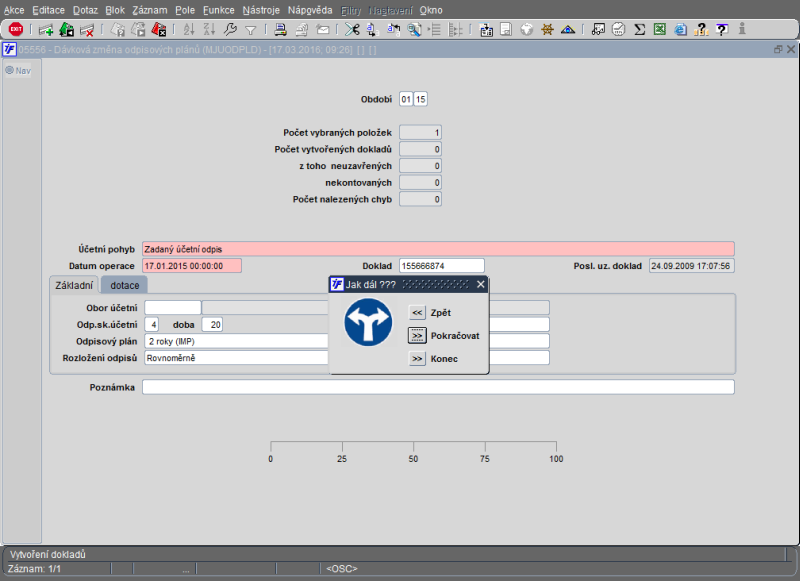Click the empty Obor účetní code field

[172, 308]
